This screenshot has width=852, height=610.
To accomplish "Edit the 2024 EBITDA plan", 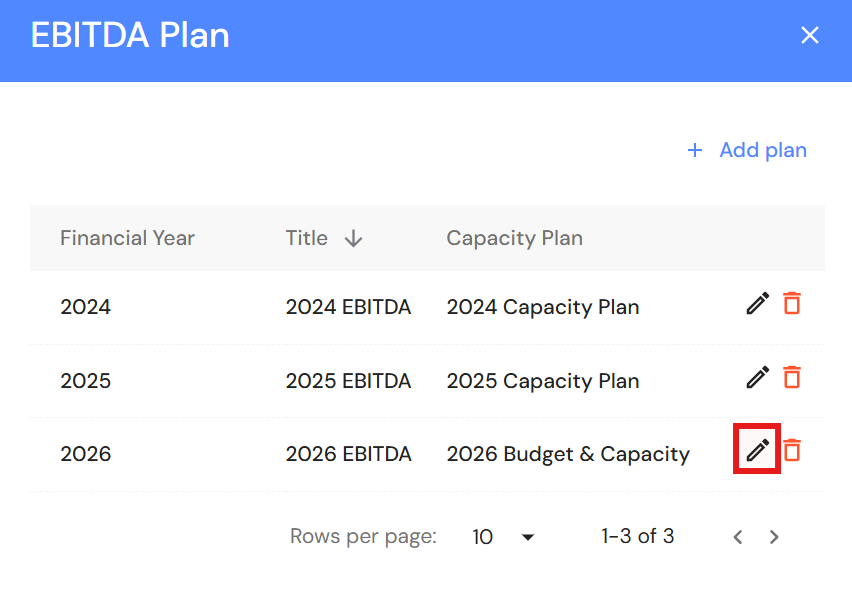I will pos(757,304).
